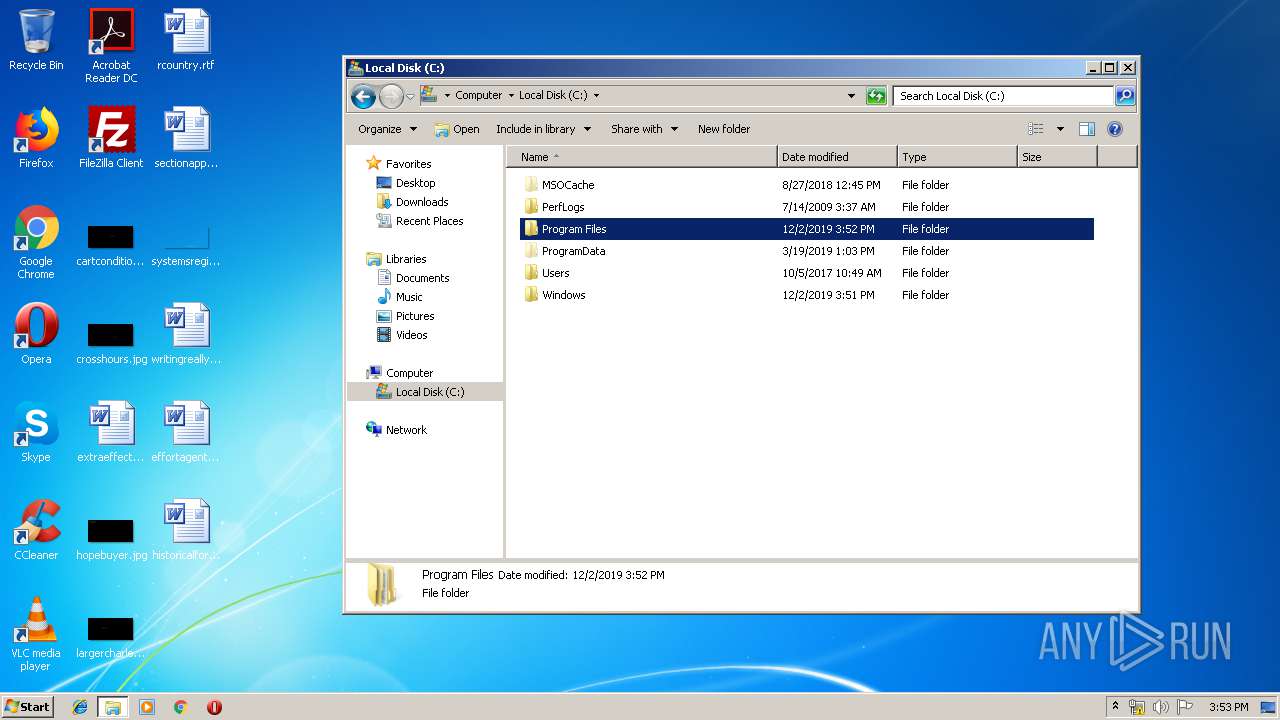Click the Back navigation arrow in Explorer
The height and width of the screenshot is (720, 1280).
pos(364,96)
